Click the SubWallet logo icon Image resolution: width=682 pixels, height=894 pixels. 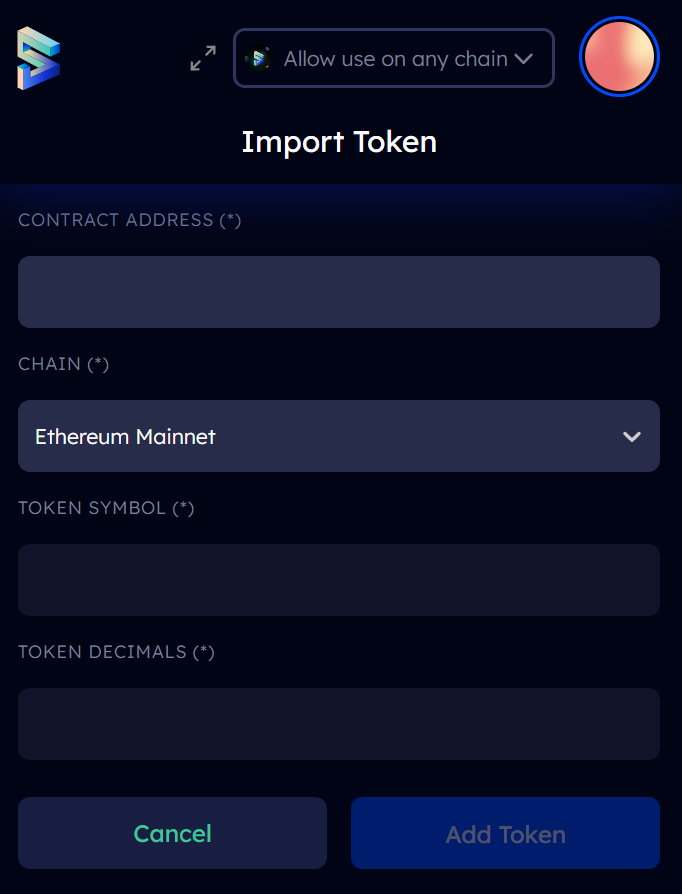click(x=39, y=58)
